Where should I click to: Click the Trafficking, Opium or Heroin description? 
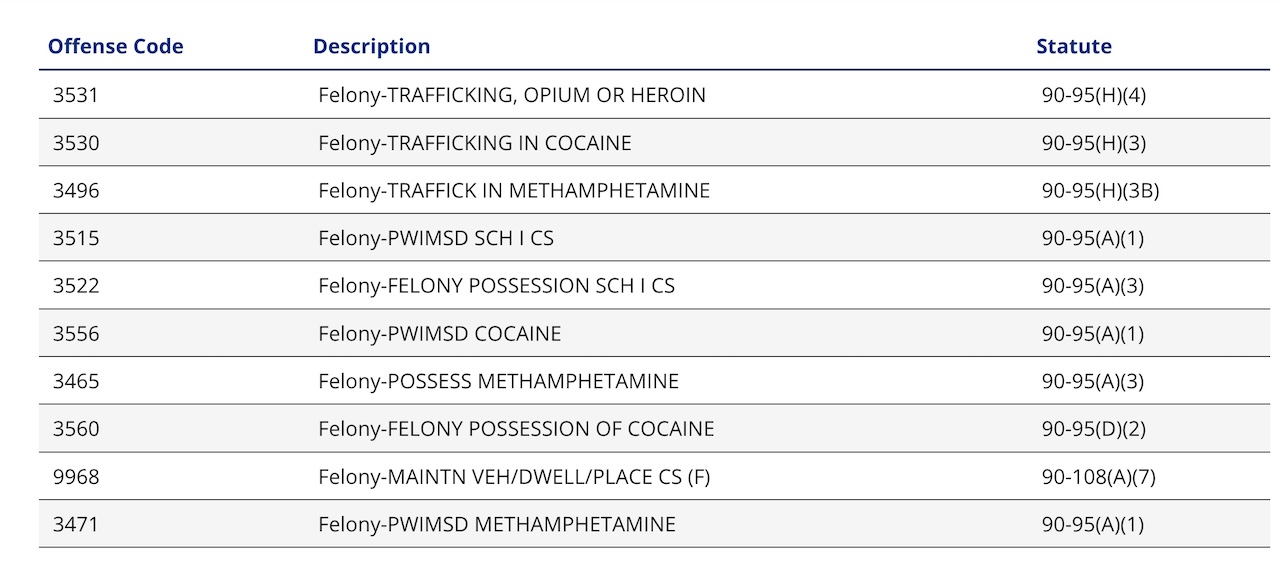[x=511, y=95]
